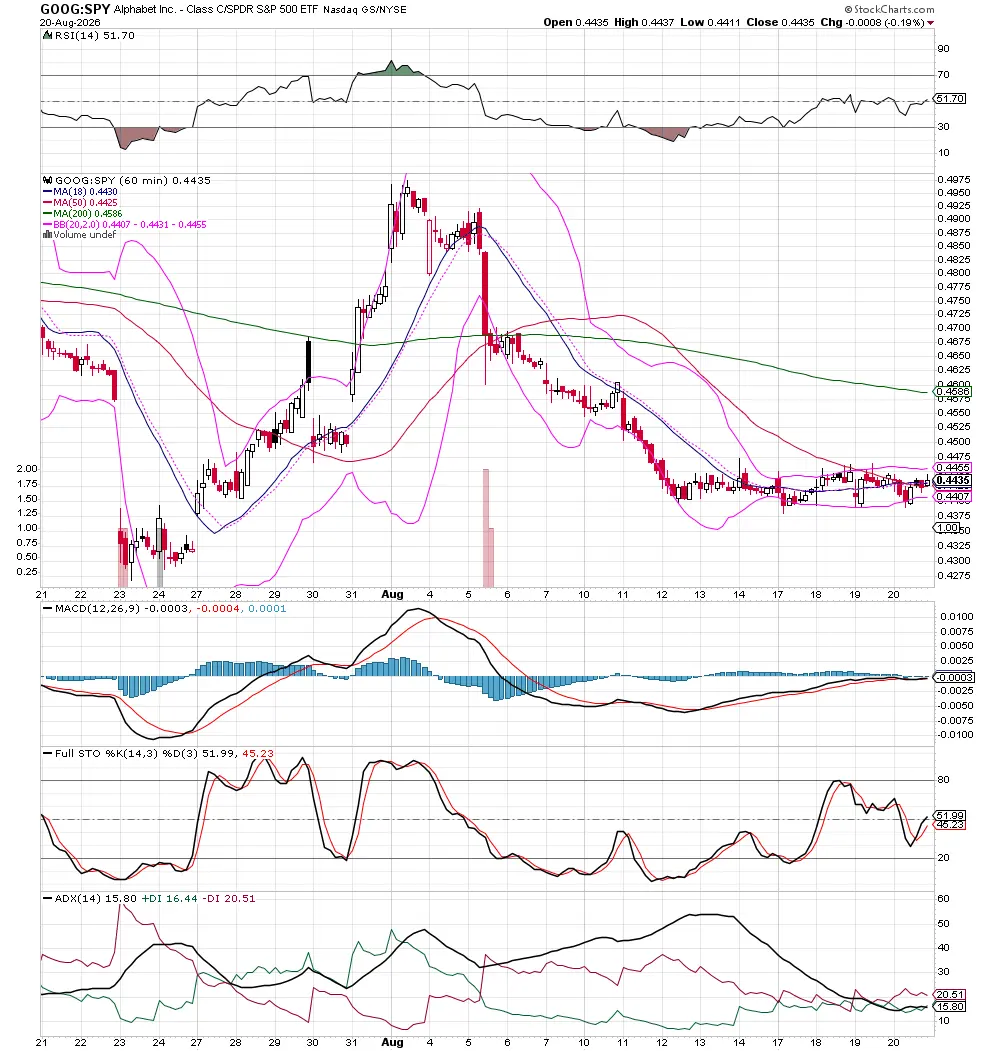Click the red down-arrow next to Chg value
Screen dimensions: 990x1051
[930, 23]
